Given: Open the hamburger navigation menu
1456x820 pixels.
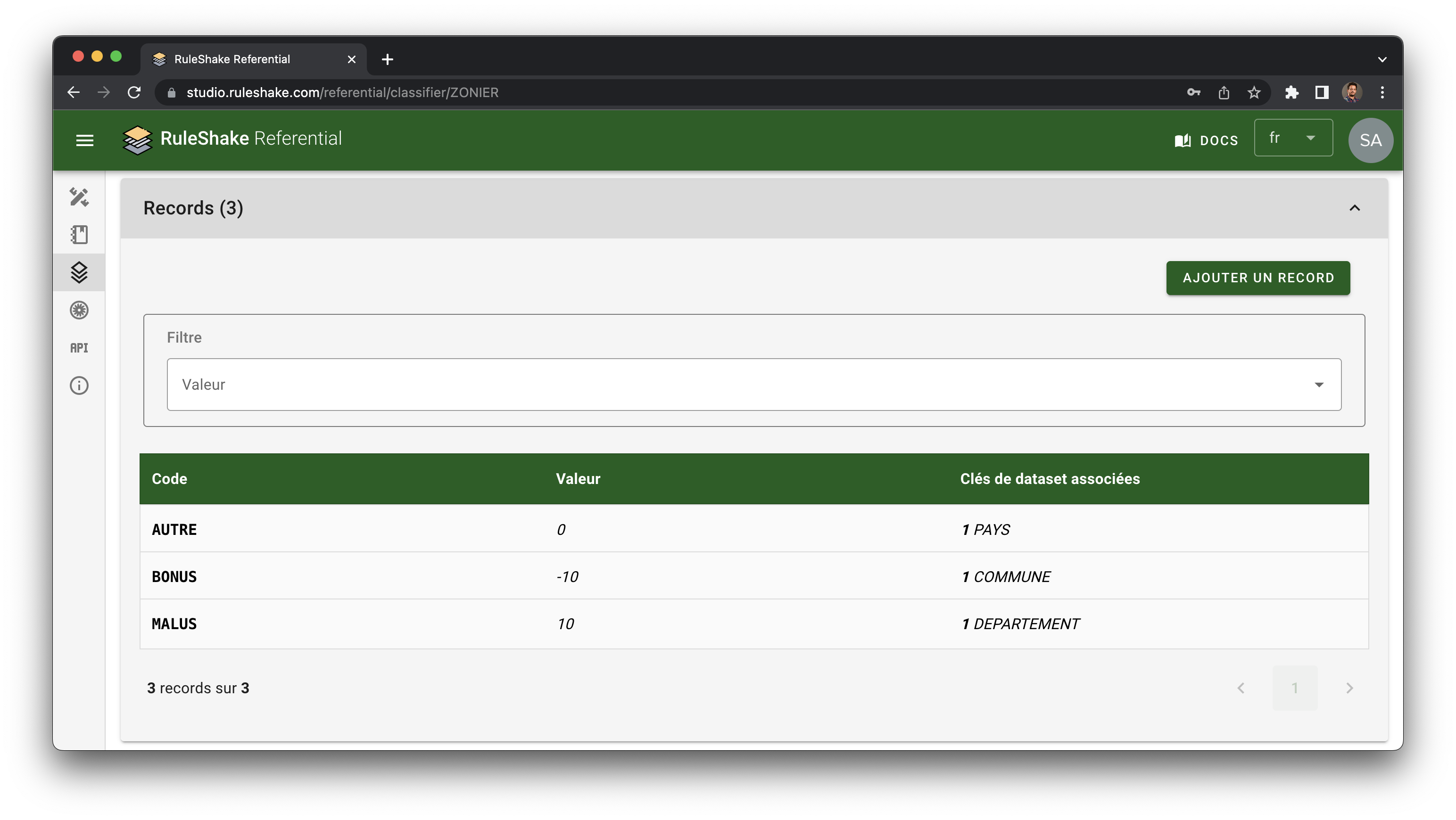Looking at the screenshot, I should (85, 140).
